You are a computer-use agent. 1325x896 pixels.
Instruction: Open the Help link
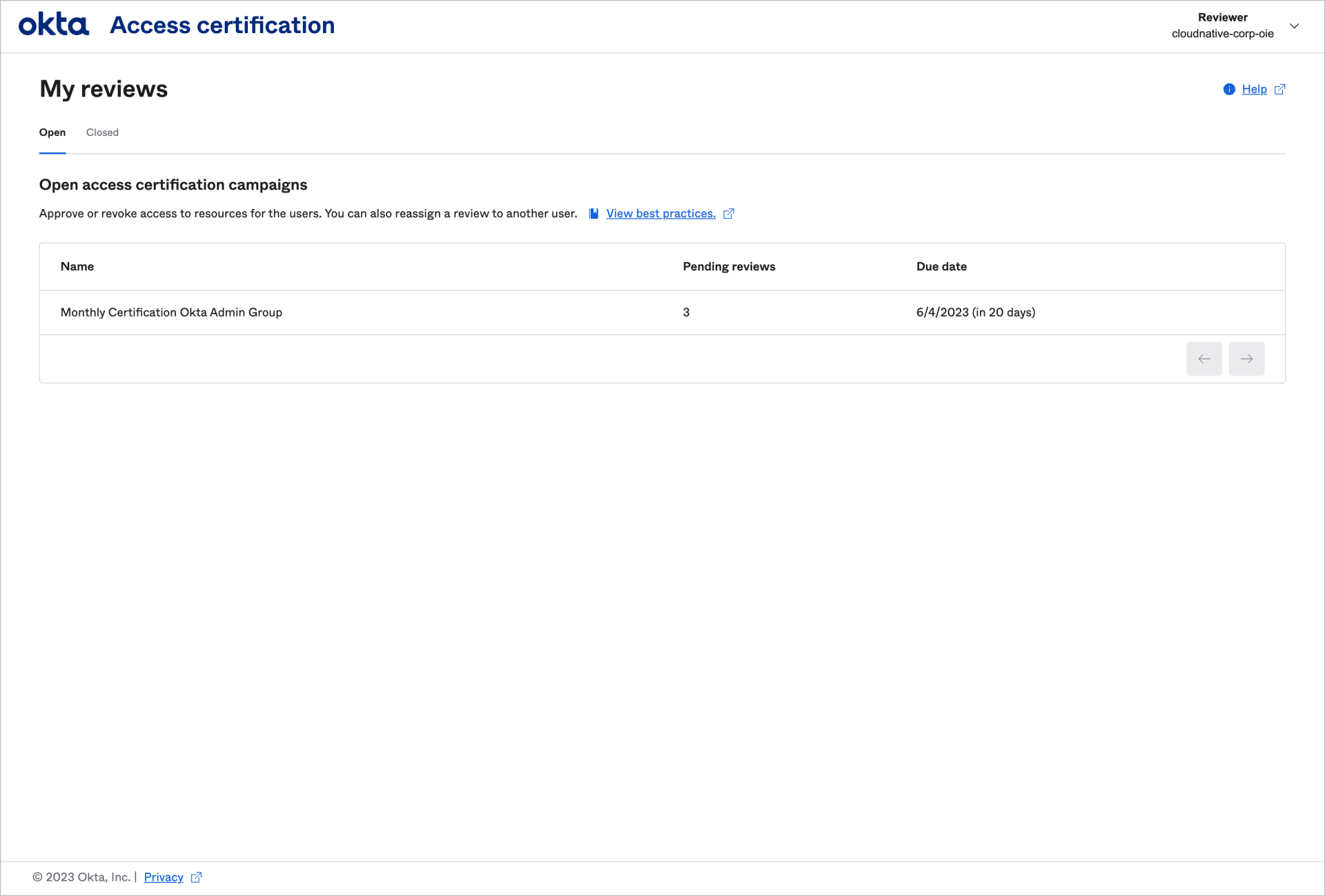coord(1255,89)
